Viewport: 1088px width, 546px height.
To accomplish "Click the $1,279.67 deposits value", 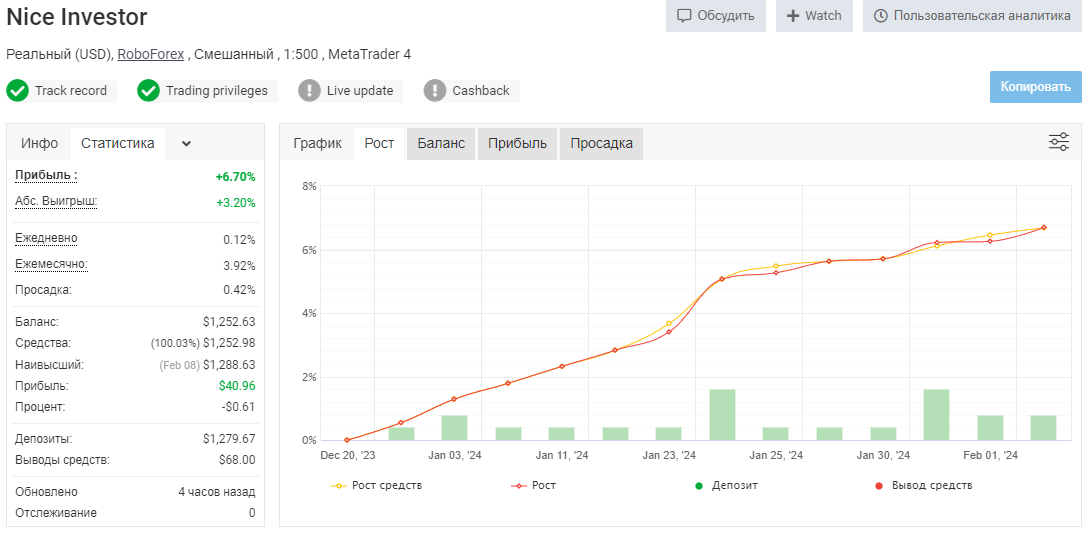I will tap(229, 439).
